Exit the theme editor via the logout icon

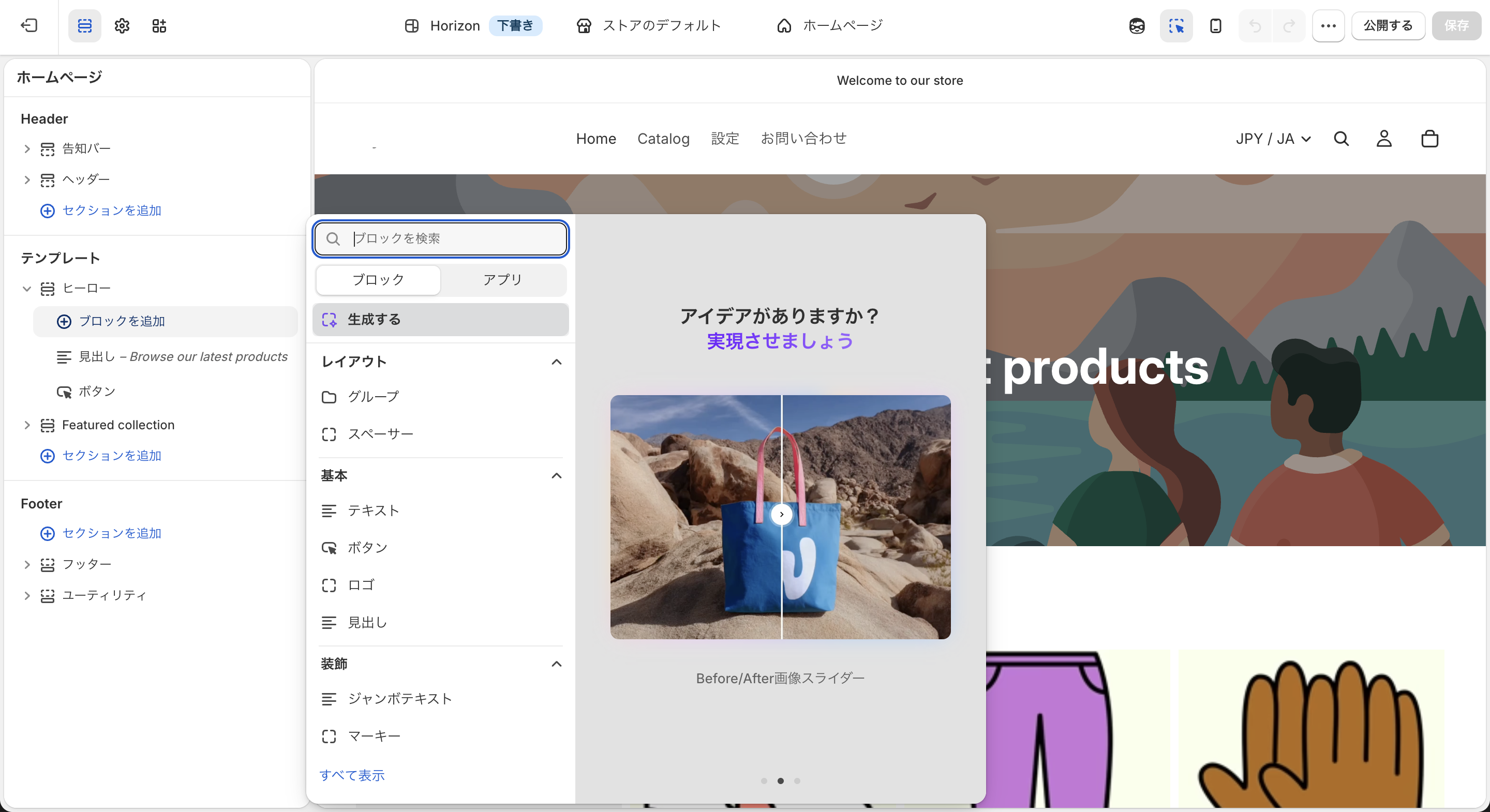pyautogui.click(x=29, y=25)
